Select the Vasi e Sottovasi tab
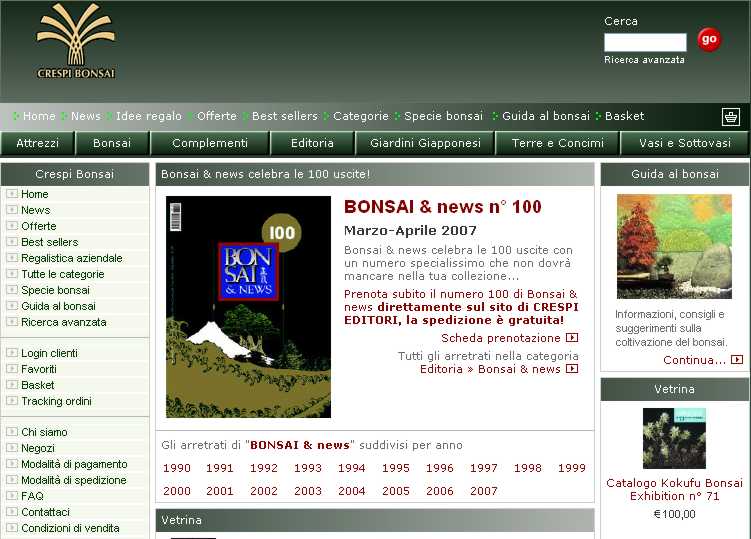 click(685, 143)
